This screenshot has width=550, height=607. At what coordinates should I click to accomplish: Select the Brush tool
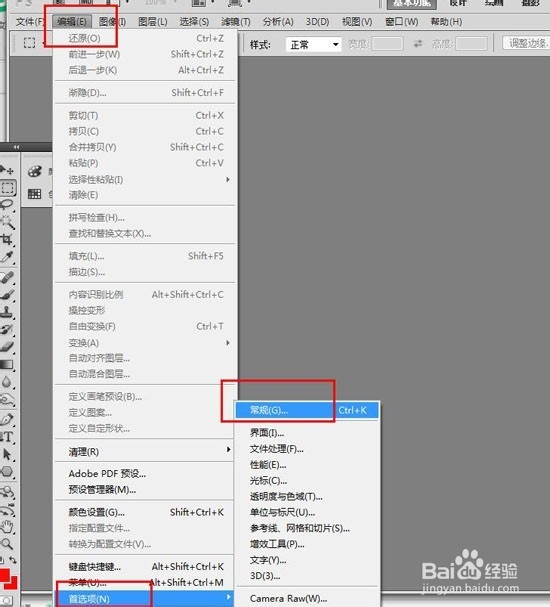[7, 295]
